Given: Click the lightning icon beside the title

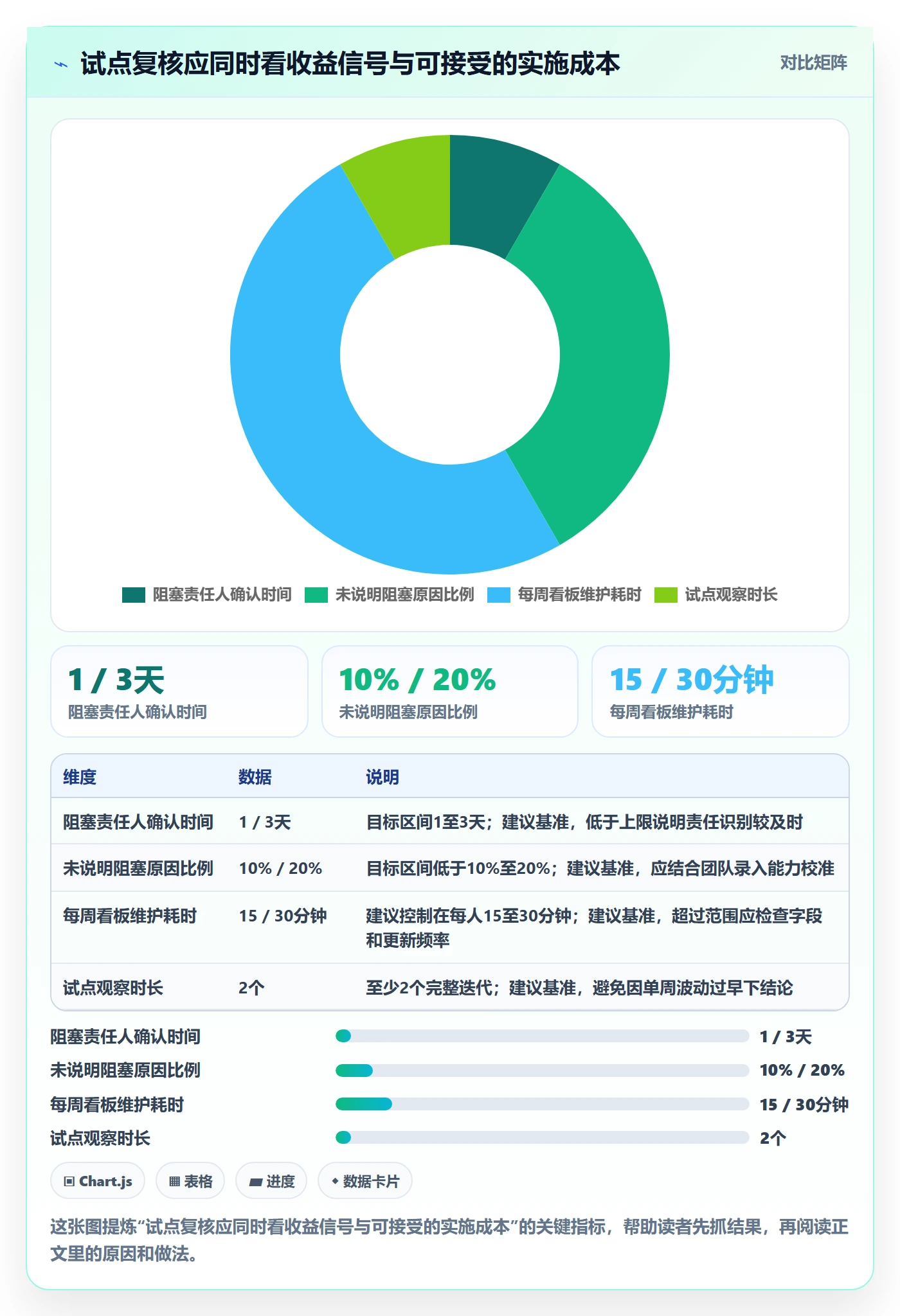Looking at the screenshot, I should pos(61,64).
